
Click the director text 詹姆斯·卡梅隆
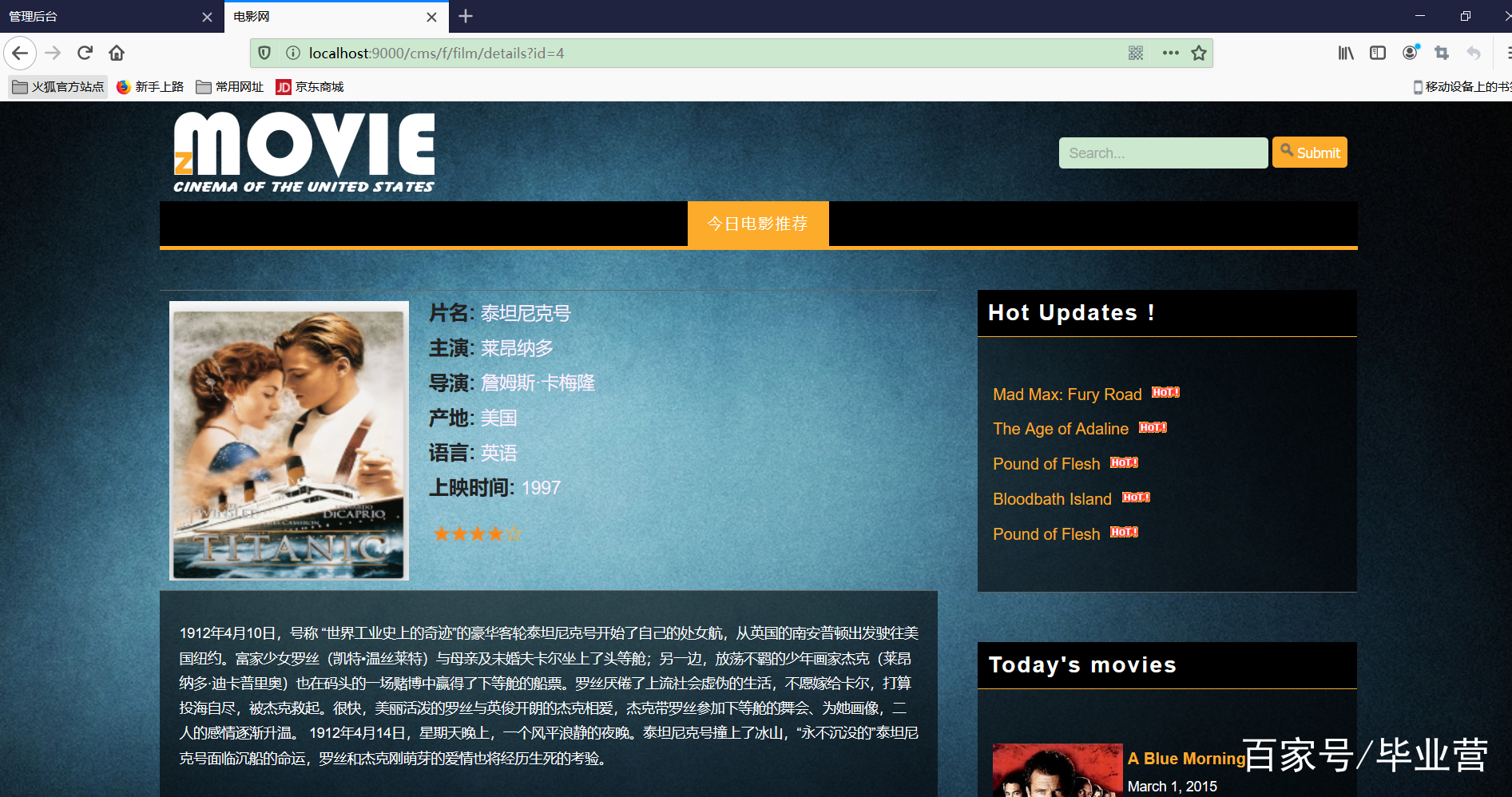(x=538, y=383)
